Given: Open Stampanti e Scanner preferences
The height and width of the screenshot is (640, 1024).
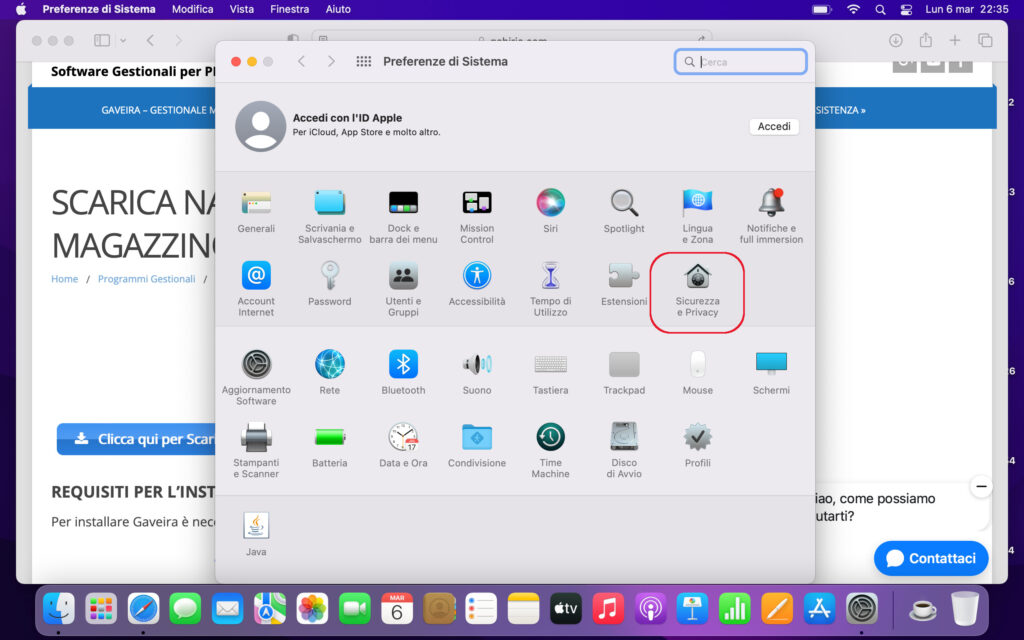Looking at the screenshot, I should [256, 450].
